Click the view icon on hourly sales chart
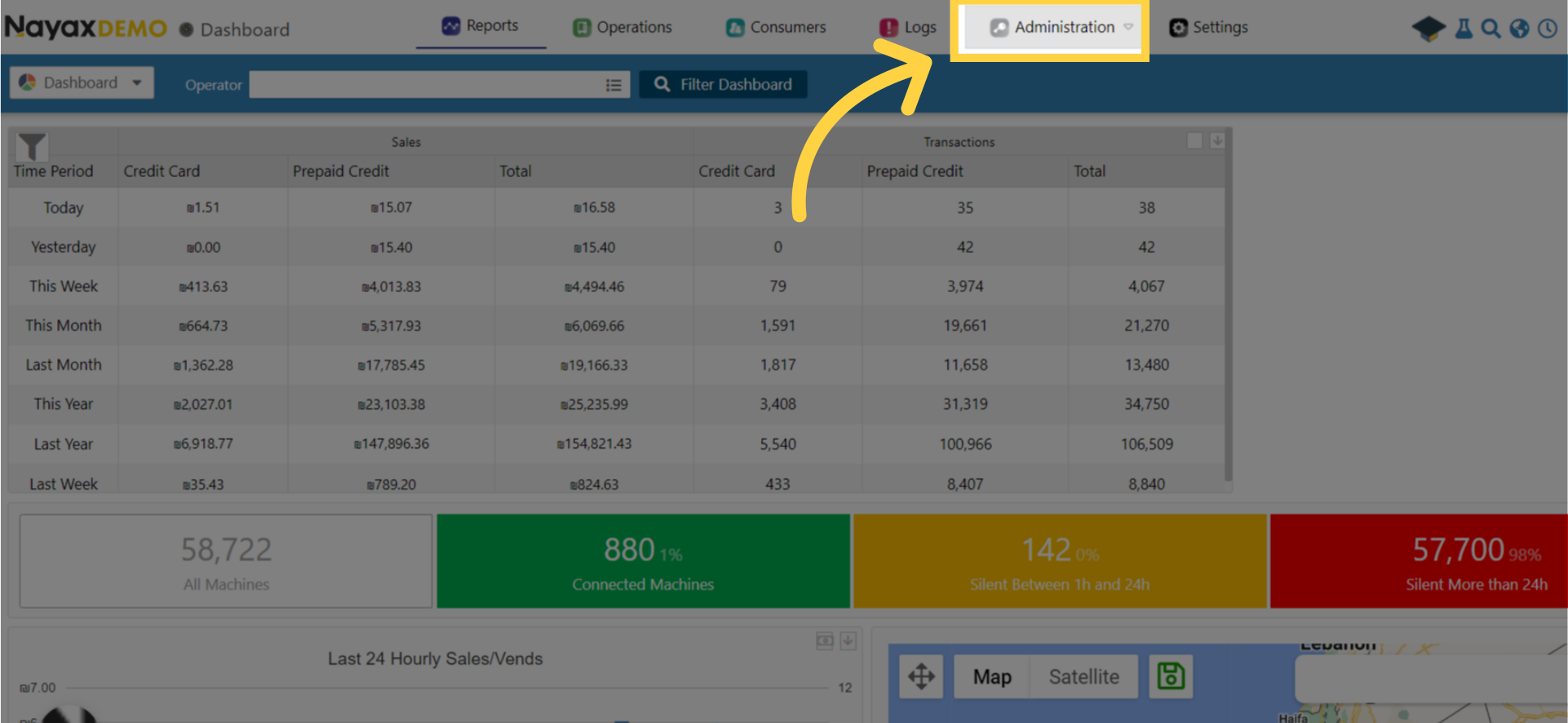Viewport: 1568px width, 723px height. click(825, 641)
